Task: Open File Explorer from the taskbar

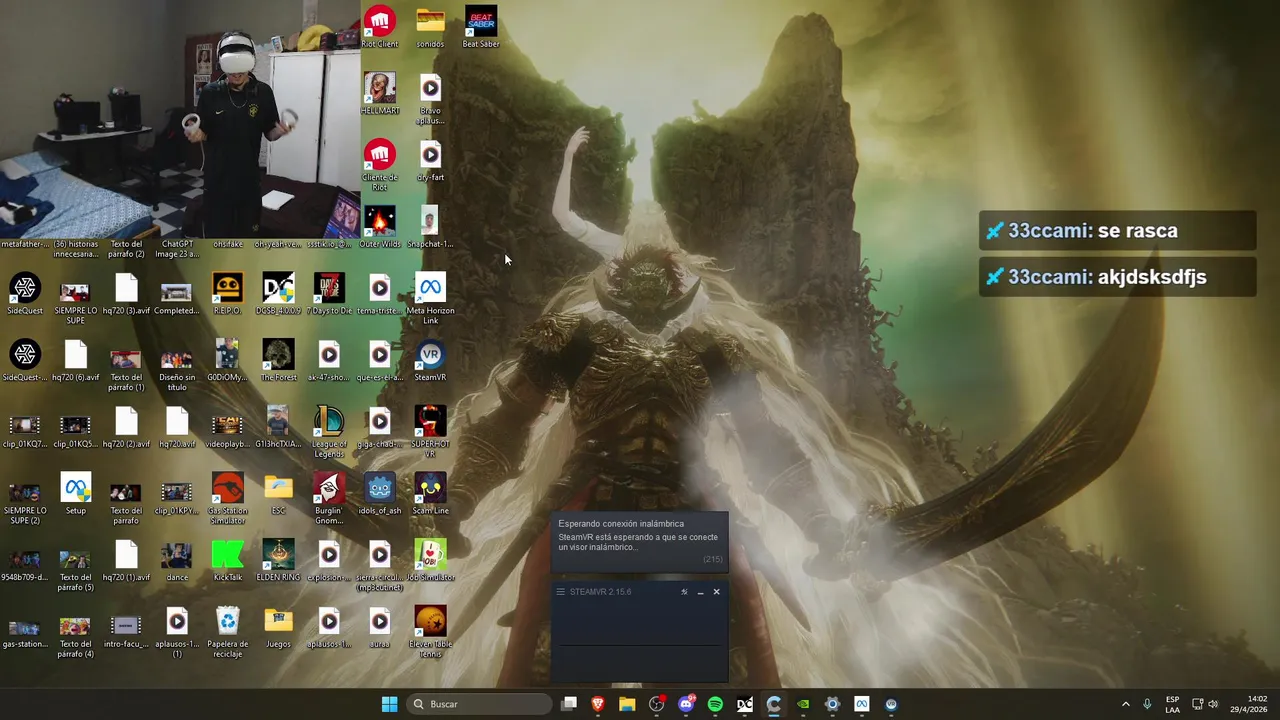Action: (x=627, y=704)
